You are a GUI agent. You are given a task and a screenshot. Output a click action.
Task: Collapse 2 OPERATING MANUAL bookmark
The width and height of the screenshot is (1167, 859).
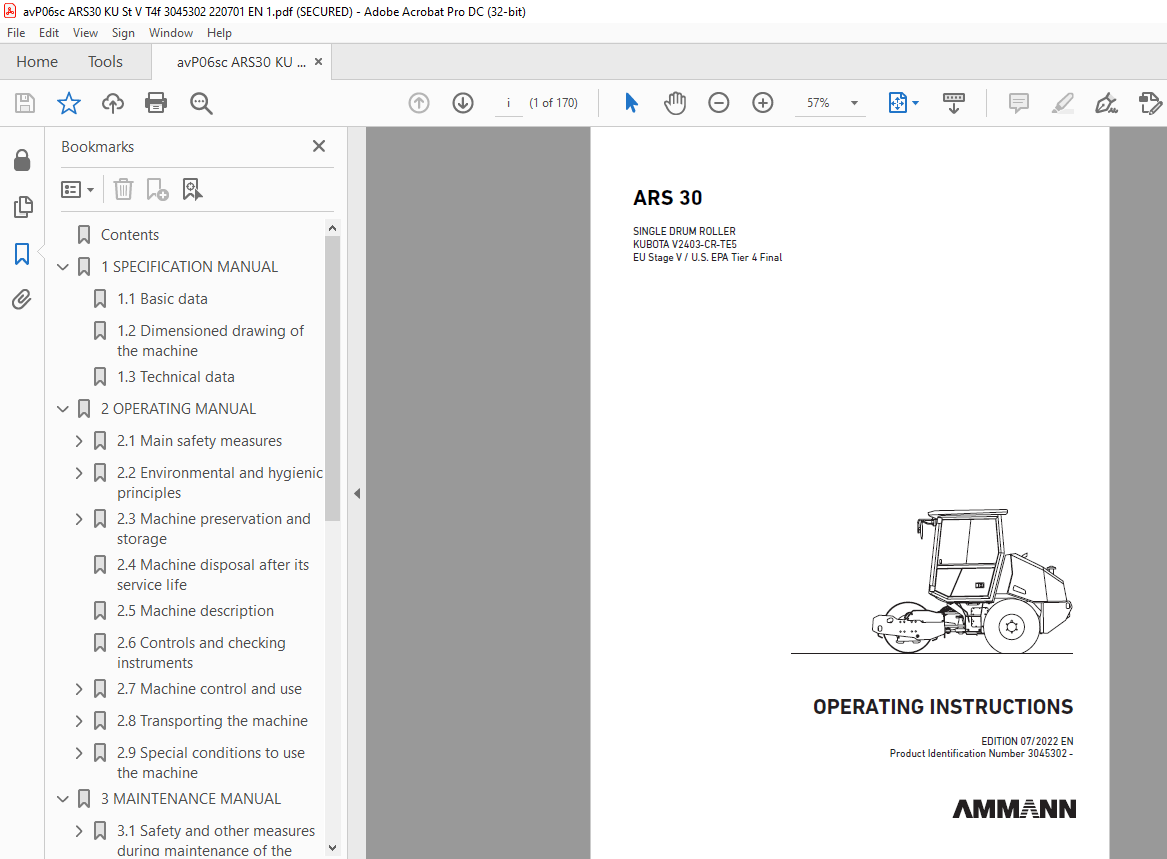63,409
